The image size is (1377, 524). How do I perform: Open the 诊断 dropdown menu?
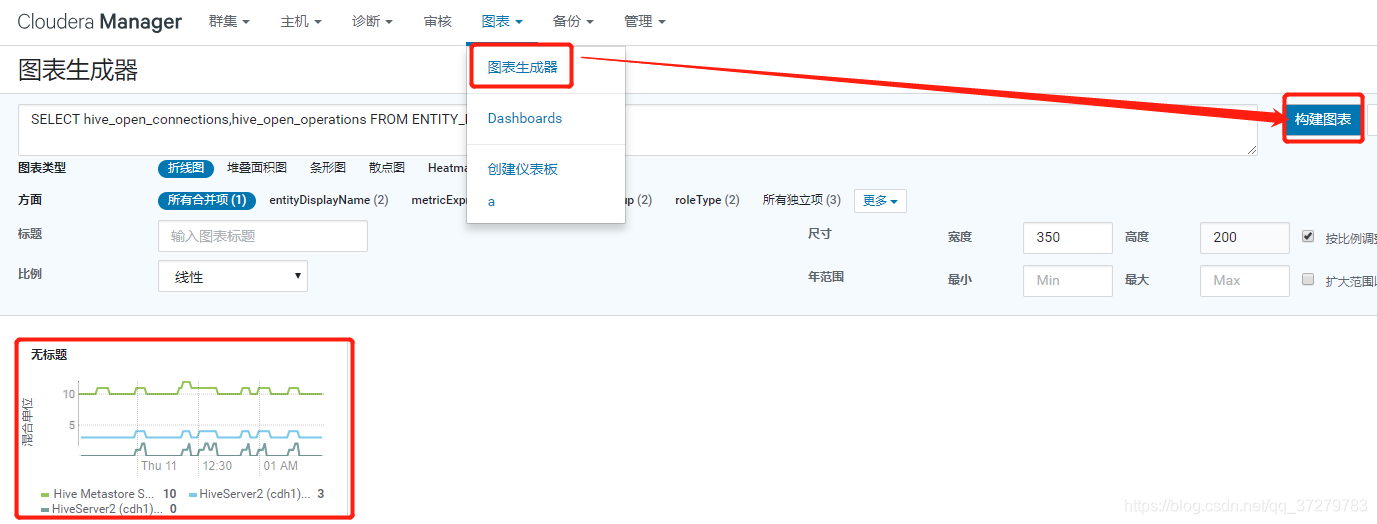point(372,21)
